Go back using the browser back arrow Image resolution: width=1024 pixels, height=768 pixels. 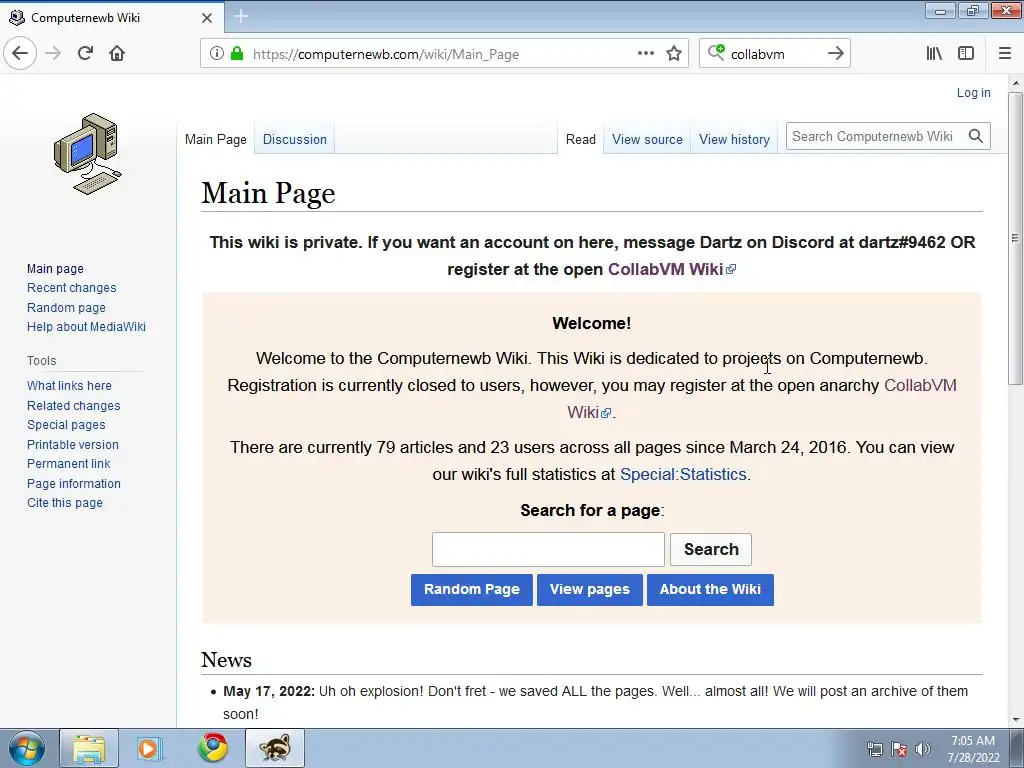tap(20, 54)
